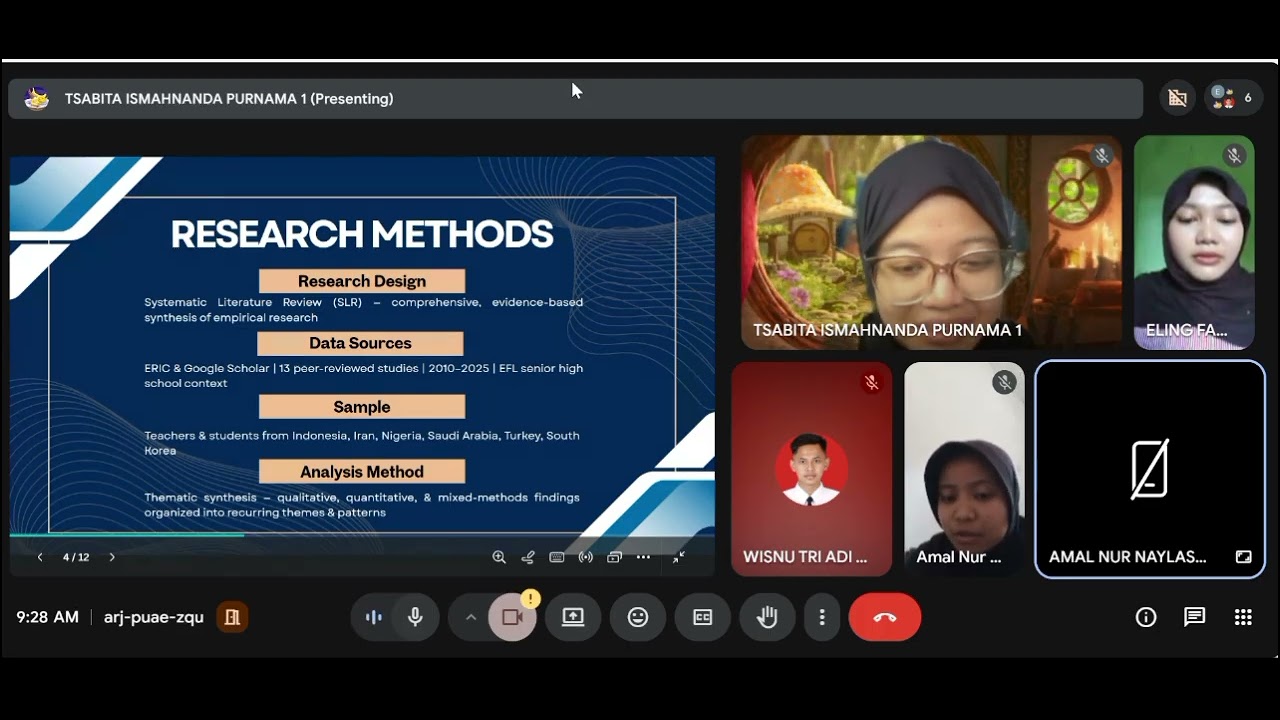This screenshot has width=1280, height=720.
Task: Select ELING FA... participant video tile
Action: pos(1194,243)
